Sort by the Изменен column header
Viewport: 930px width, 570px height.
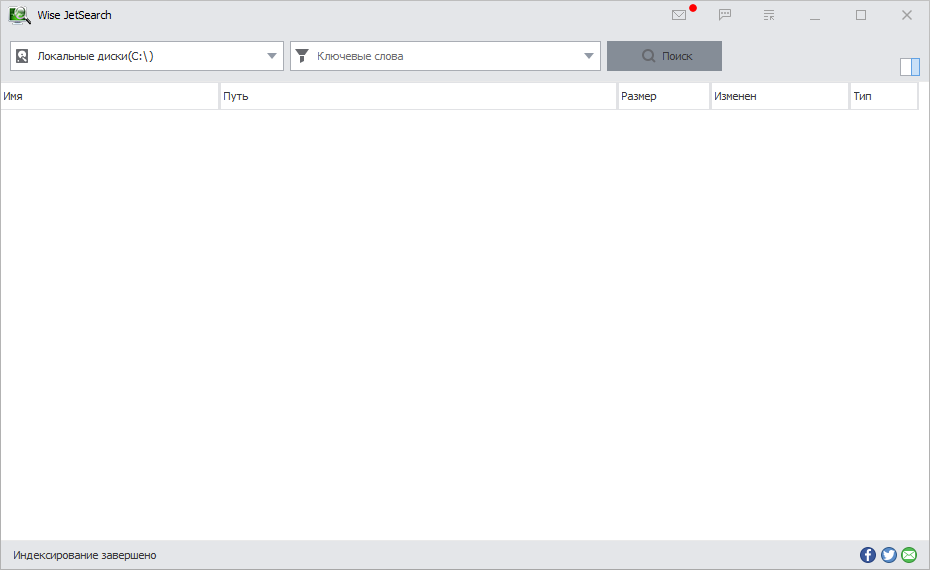[780, 96]
